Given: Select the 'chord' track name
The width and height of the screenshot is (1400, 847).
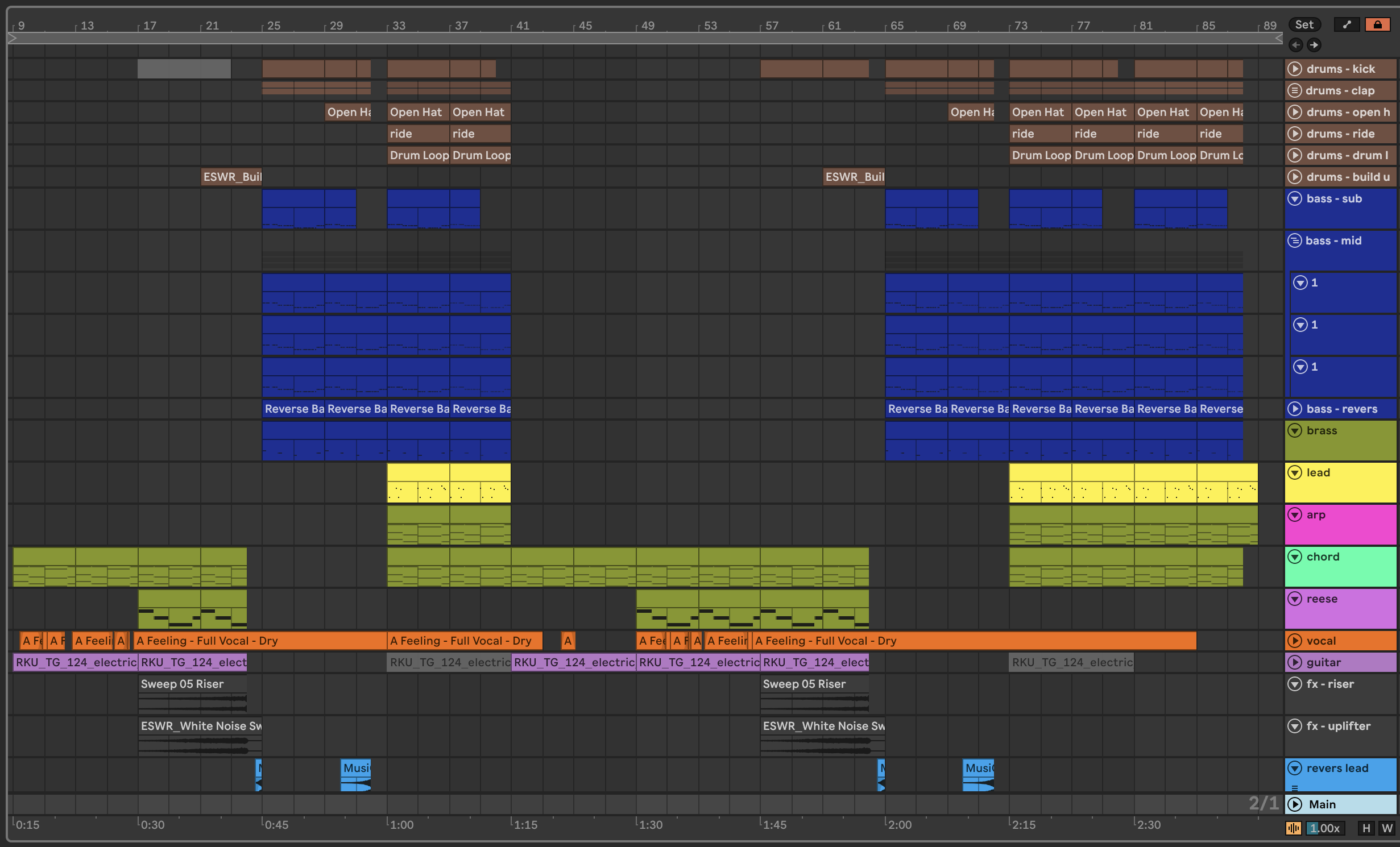Looking at the screenshot, I should [x=1323, y=557].
